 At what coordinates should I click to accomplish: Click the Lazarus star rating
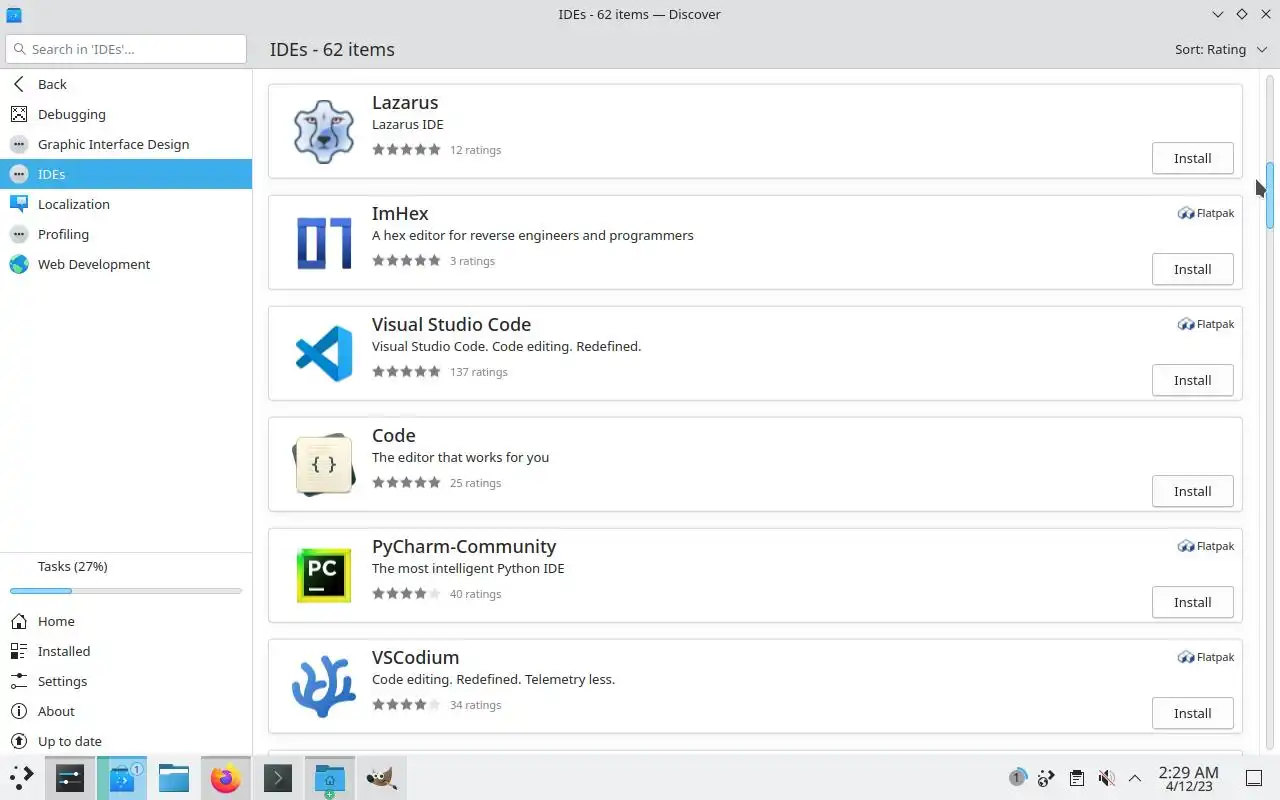point(406,150)
